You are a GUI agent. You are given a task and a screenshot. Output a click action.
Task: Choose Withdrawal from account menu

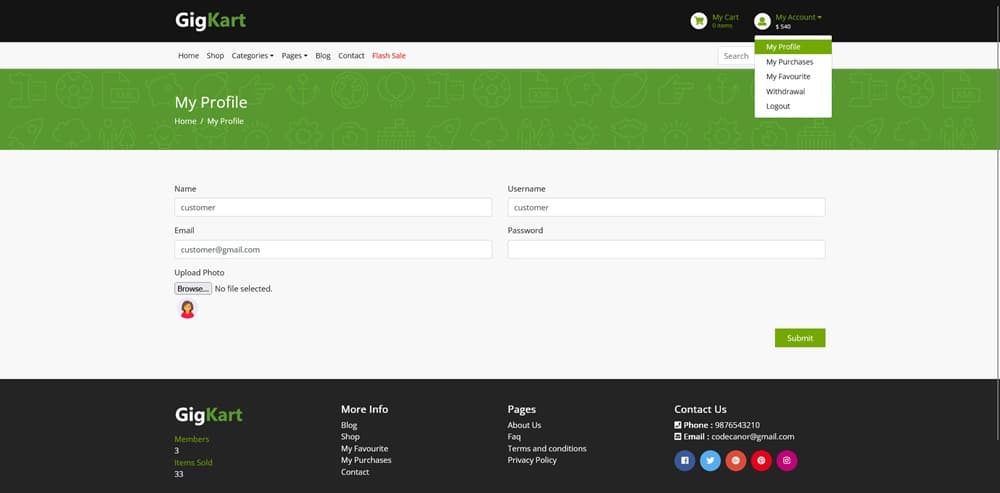pyautogui.click(x=785, y=91)
